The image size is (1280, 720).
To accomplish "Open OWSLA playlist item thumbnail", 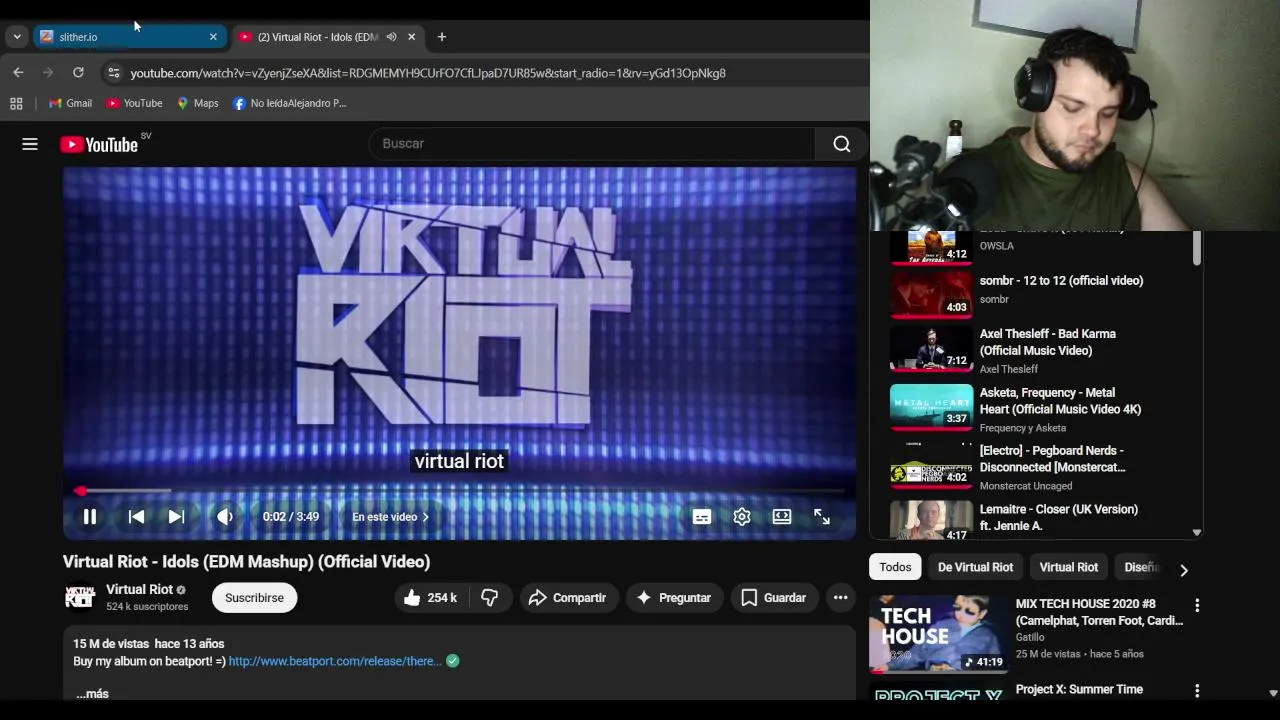I will [x=931, y=247].
